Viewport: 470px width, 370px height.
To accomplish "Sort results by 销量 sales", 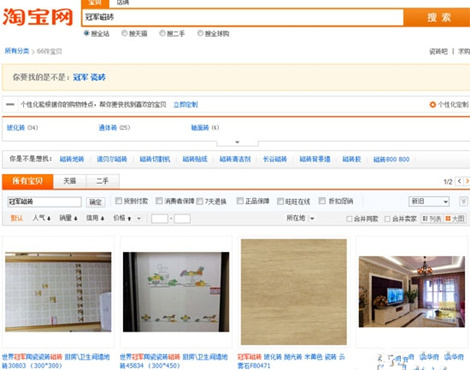I will pyautogui.click(x=68, y=218).
